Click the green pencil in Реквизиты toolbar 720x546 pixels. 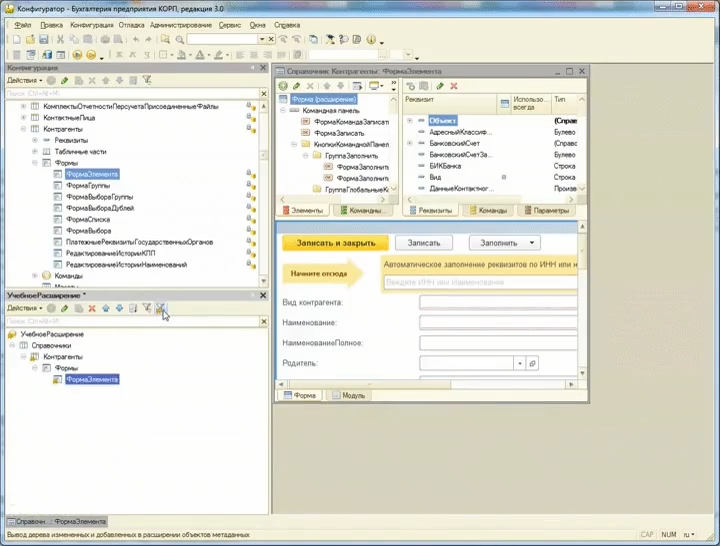[x=440, y=86]
